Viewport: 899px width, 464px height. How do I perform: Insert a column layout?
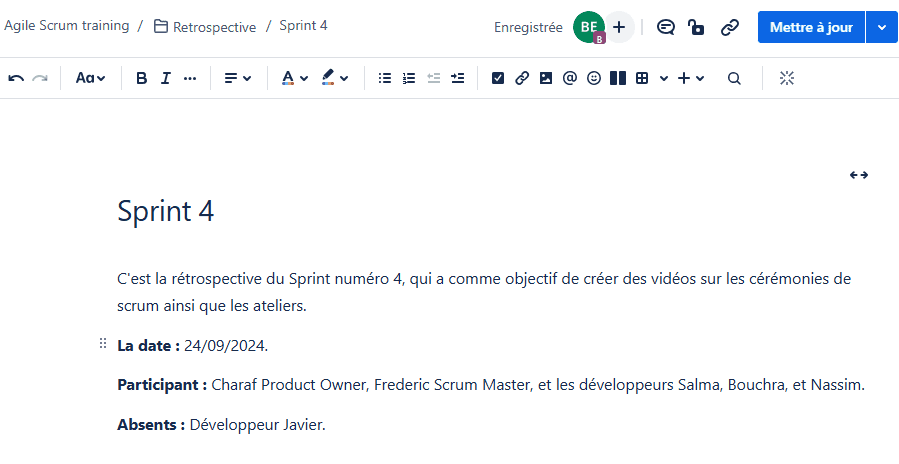click(617, 79)
